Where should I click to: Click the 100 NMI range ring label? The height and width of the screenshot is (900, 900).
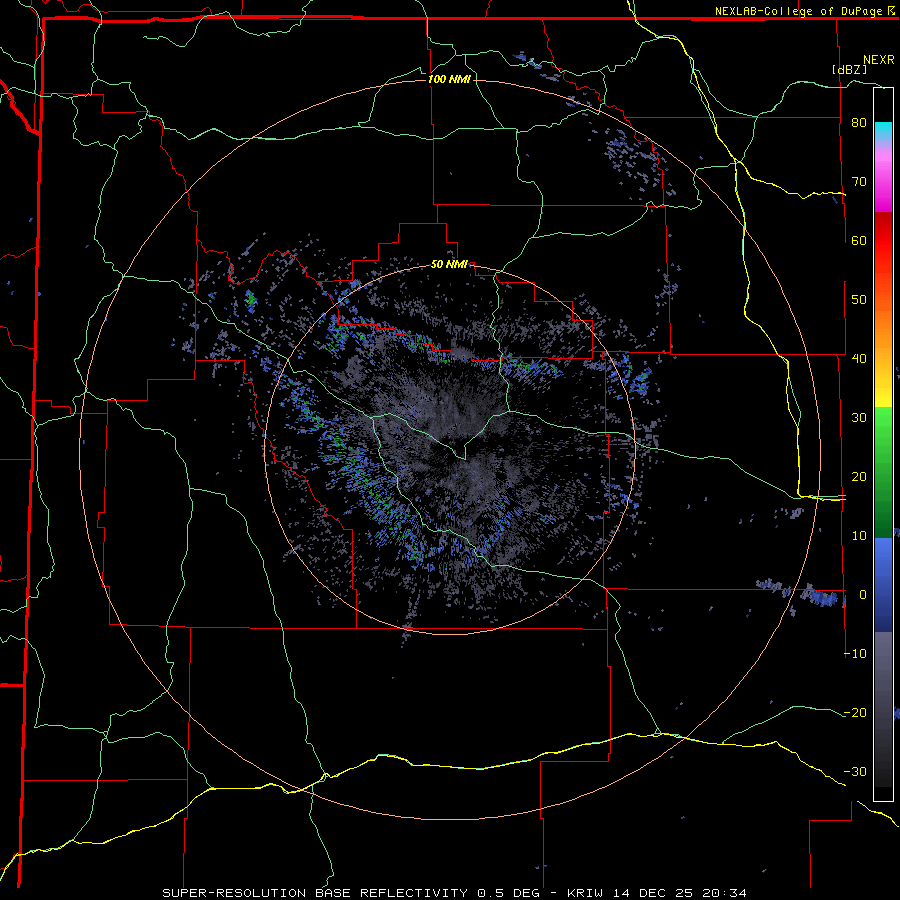pyautogui.click(x=449, y=79)
